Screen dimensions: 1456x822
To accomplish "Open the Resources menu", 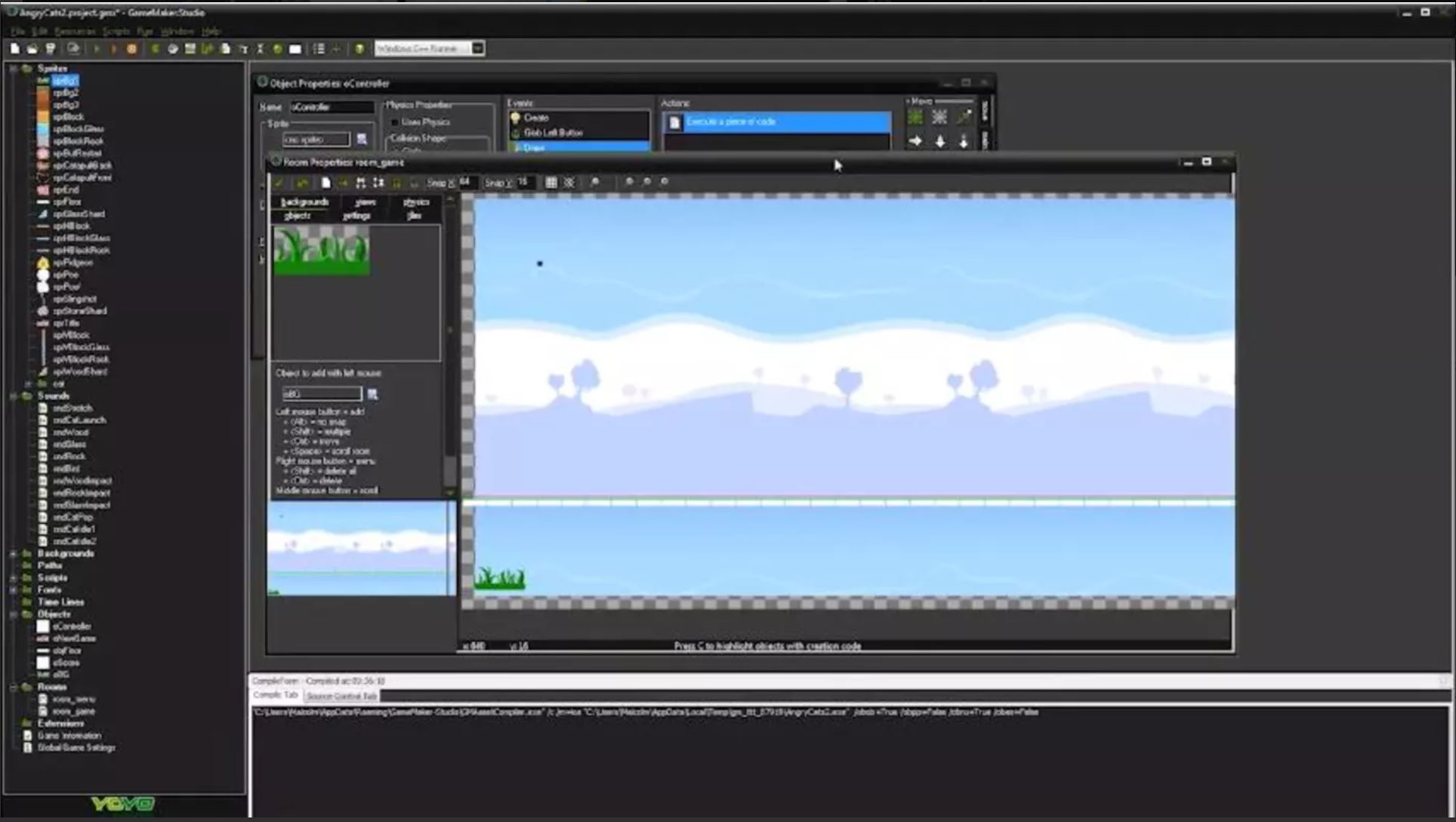I will coord(75,32).
